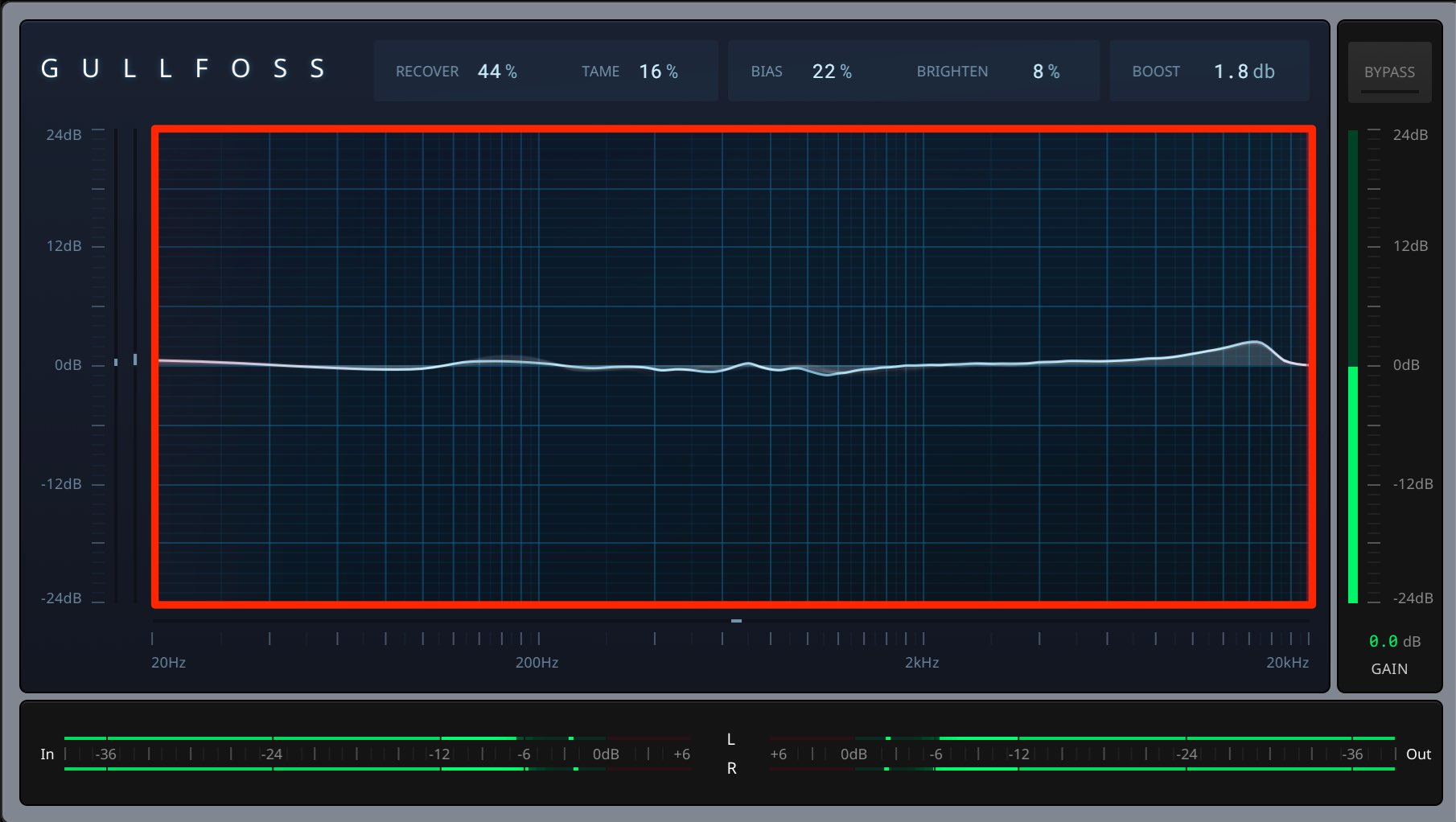Screen dimensions: 1456x822
Task: Click the EQ curve peak near 20kHz
Action: (x=1255, y=343)
